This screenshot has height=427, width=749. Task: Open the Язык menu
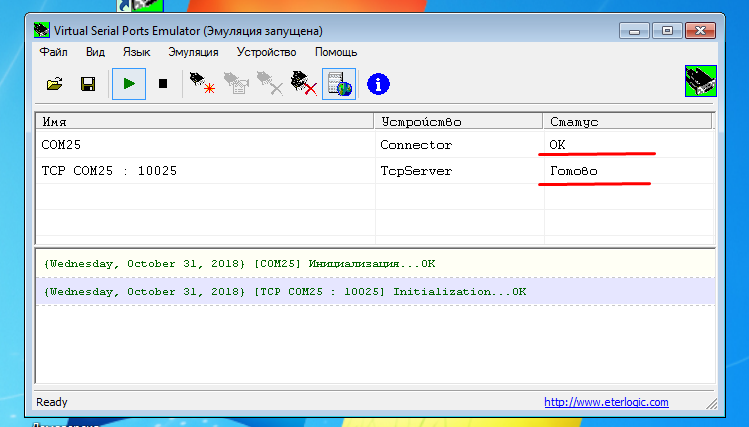pos(136,52)
